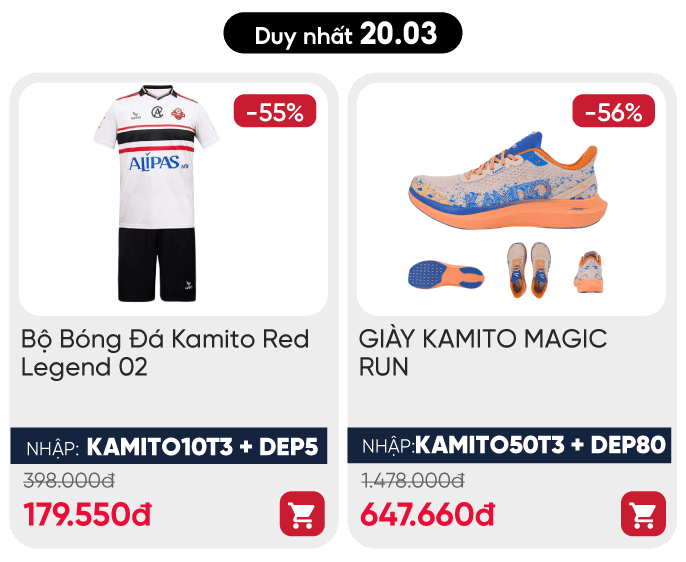Click the black shorts in kit image
Image resolution: width=686 pixels, height=562 pixels.
click(x=157, y=265)
